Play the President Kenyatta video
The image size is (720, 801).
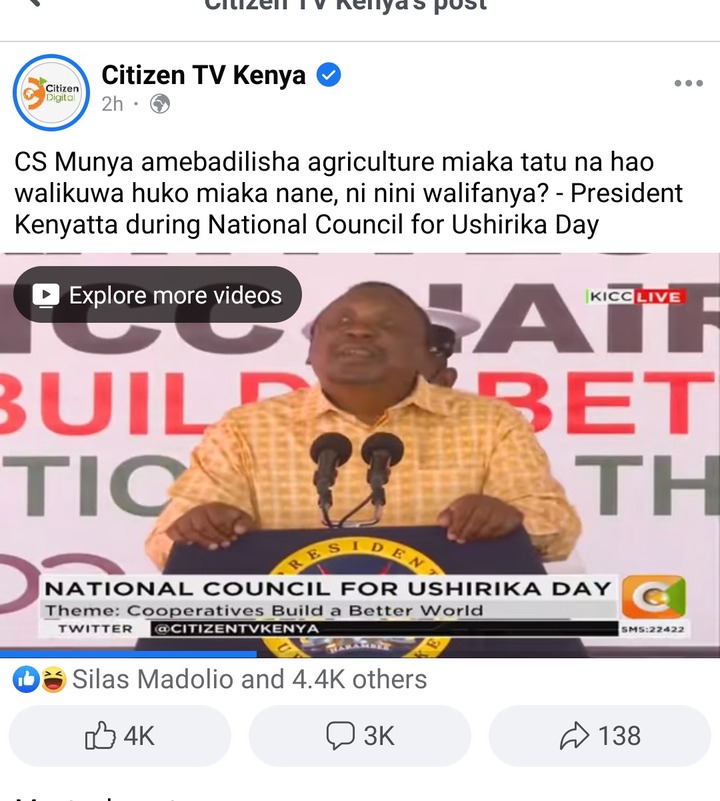(x=360, y=455)
